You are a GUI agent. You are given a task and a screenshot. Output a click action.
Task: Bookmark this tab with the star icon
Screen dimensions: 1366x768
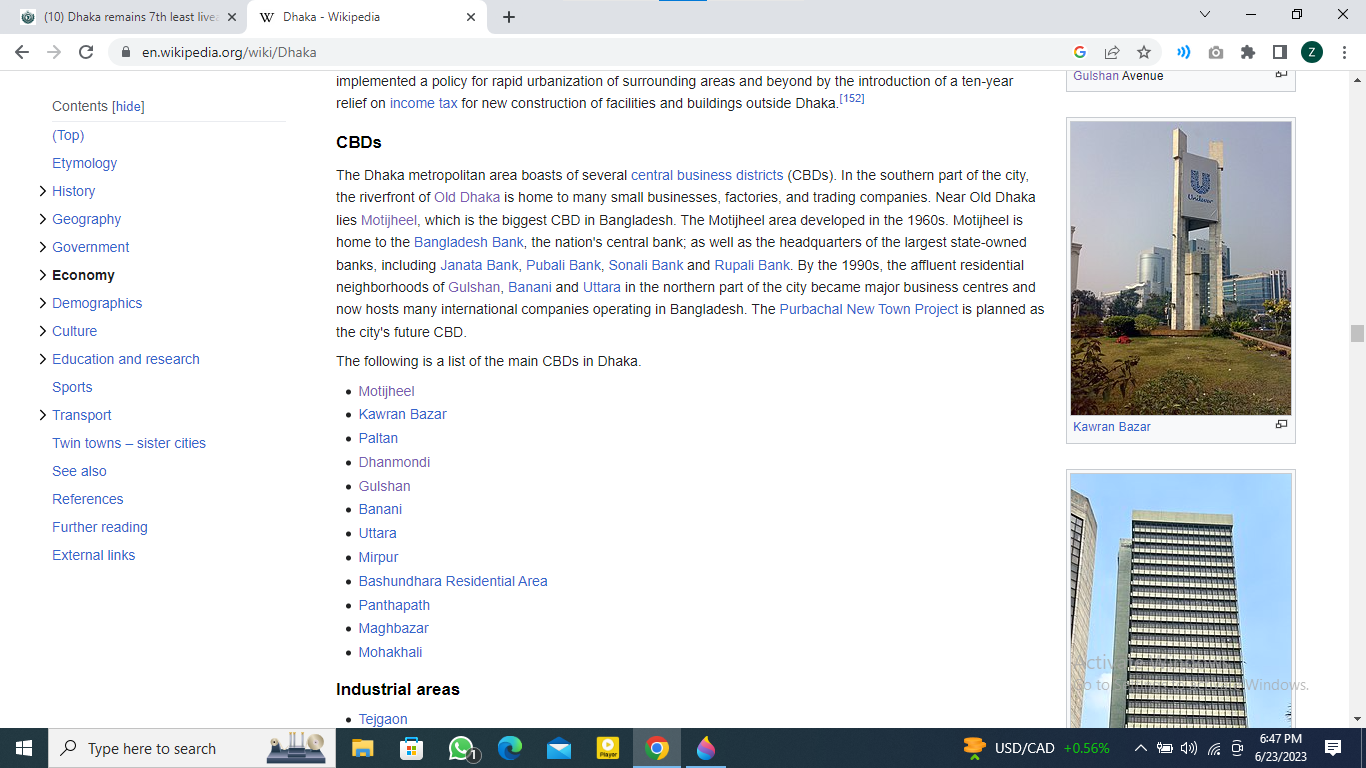click(x=1144, y=52)
